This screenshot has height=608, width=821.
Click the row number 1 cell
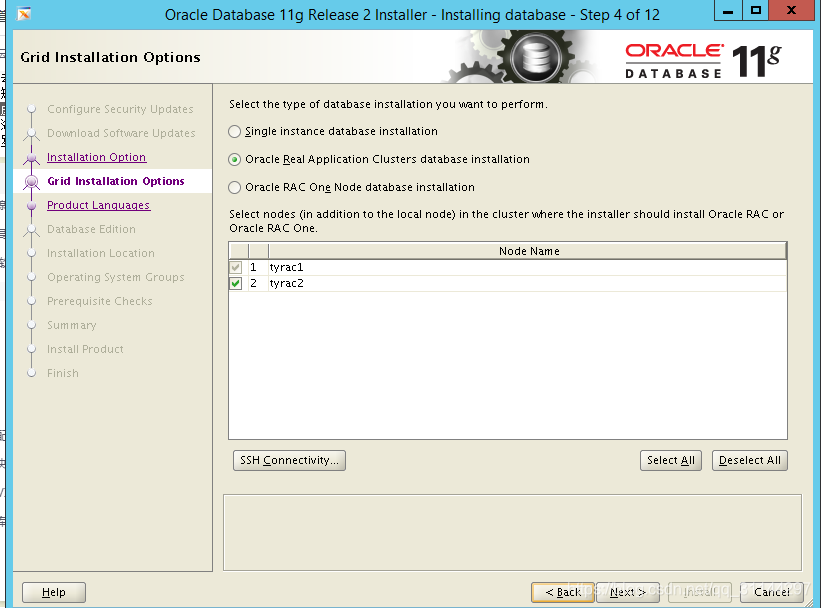coord(258,268)
